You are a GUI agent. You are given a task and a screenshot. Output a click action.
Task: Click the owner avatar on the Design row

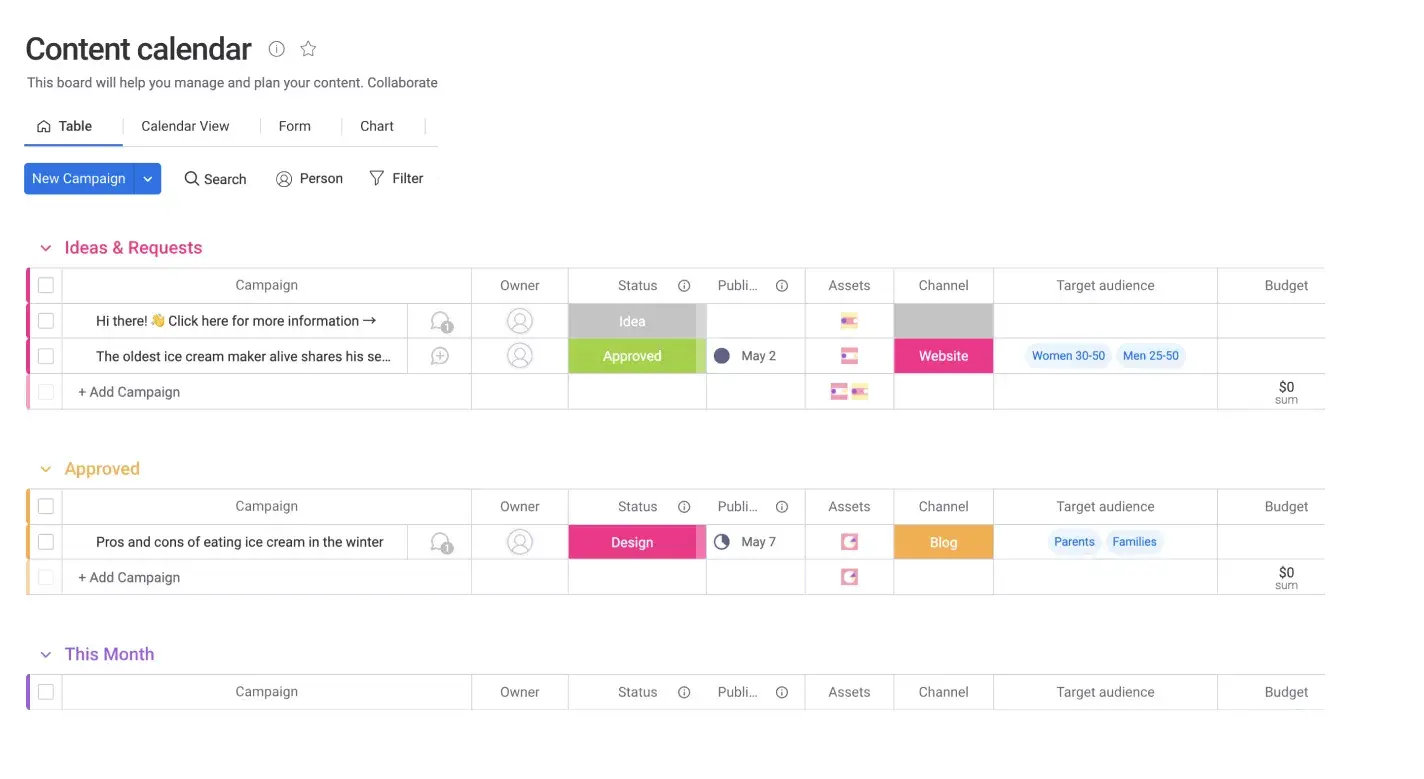(x=519, y=541)
